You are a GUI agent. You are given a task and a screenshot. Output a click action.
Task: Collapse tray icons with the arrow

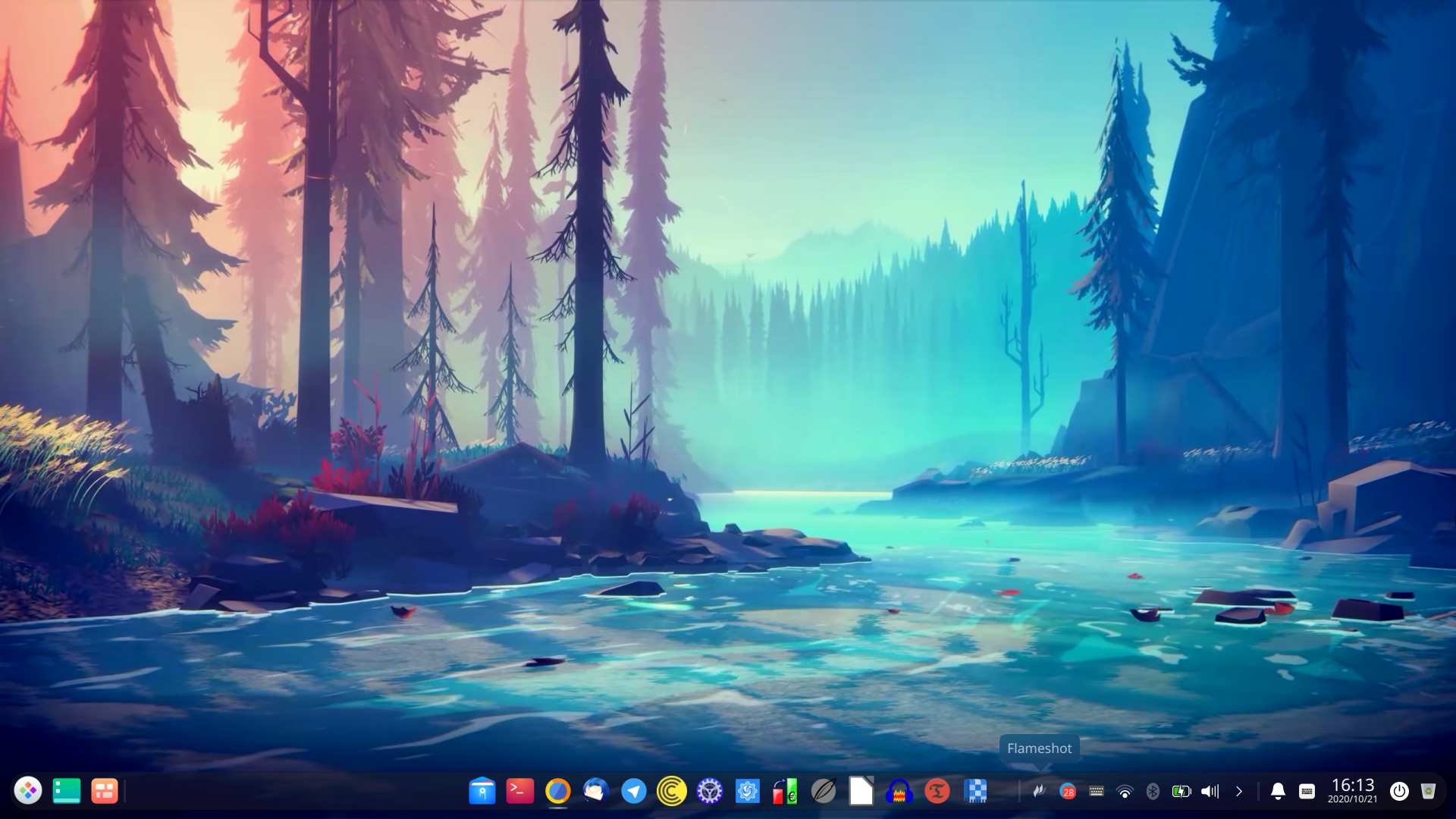coord(1239,791)
